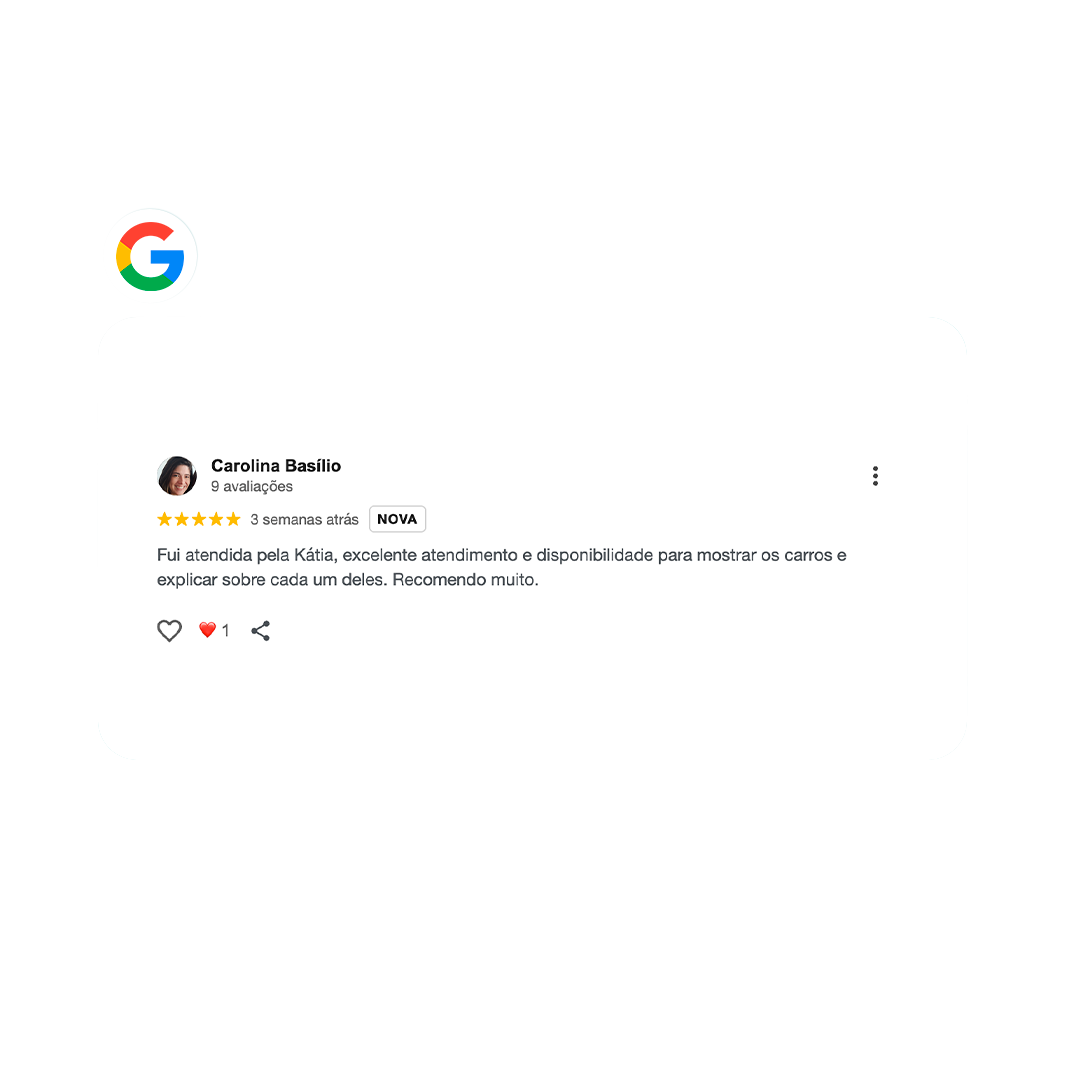Click the "Recomendo muito" sentence

465,580
